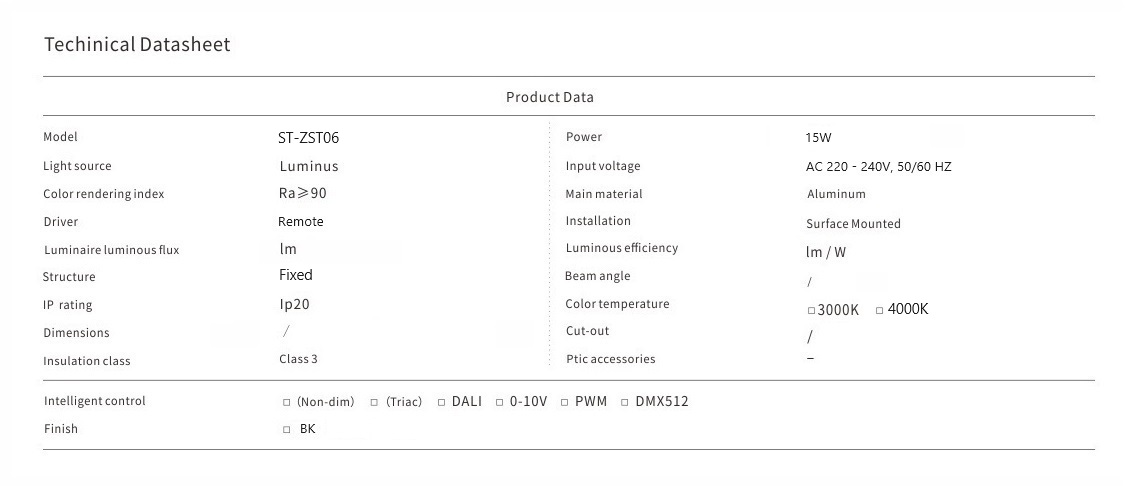Click the Surface Mounted installation value
The height and width of the screenshot is (486, 1125).
pyautogui.click(x=853, y=224)
